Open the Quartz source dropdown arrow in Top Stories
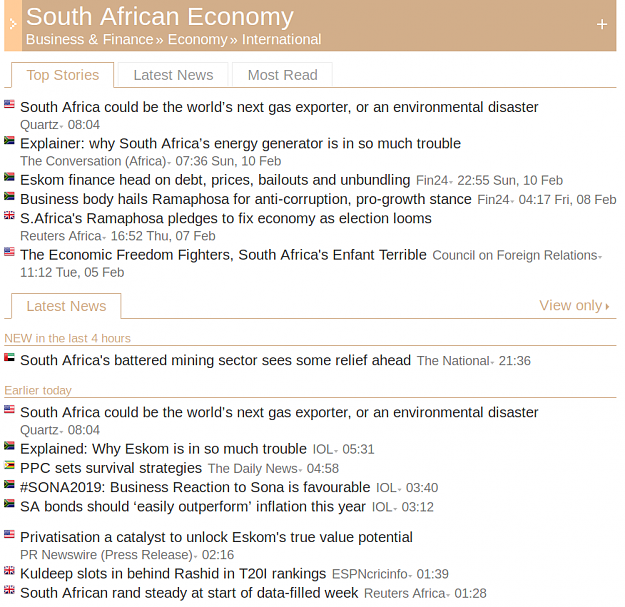The height and width of the screenshot is (607, 625). (x=61, y=127)
